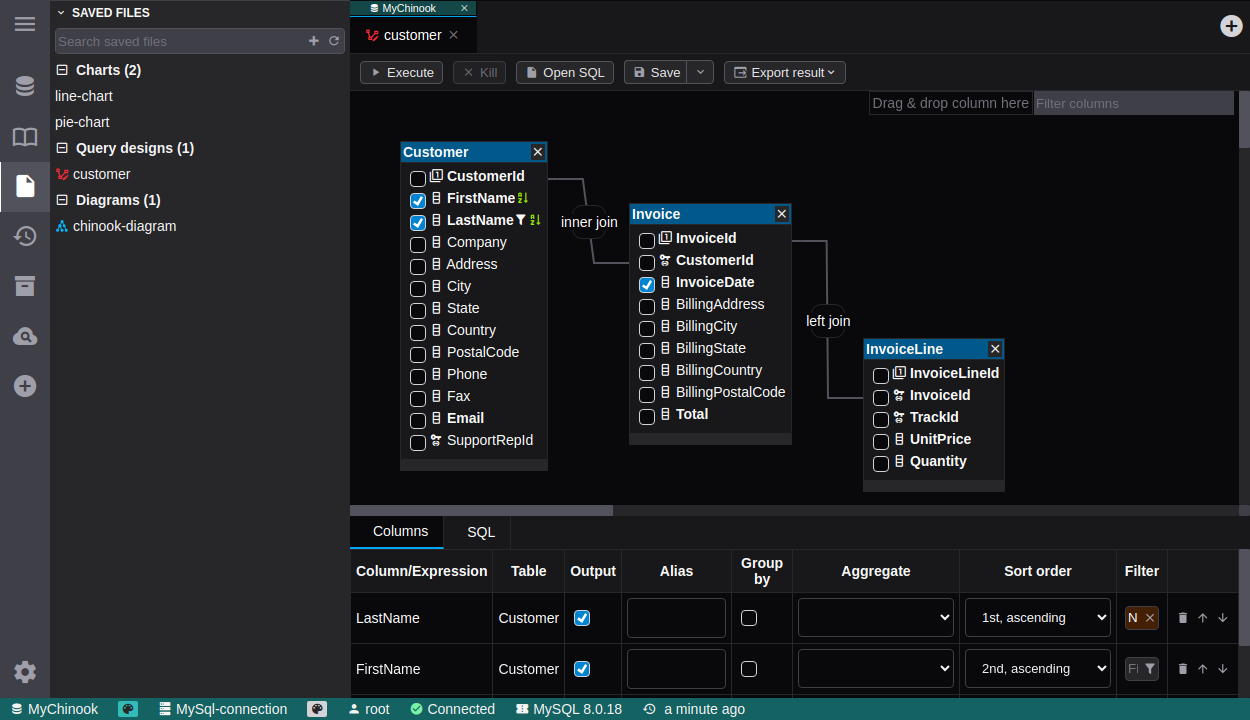Uncheck InvoiceDate in Invoice table
Image resolution: width=1250 pixels, height=720 pixels.
click(x=647, y=284)
